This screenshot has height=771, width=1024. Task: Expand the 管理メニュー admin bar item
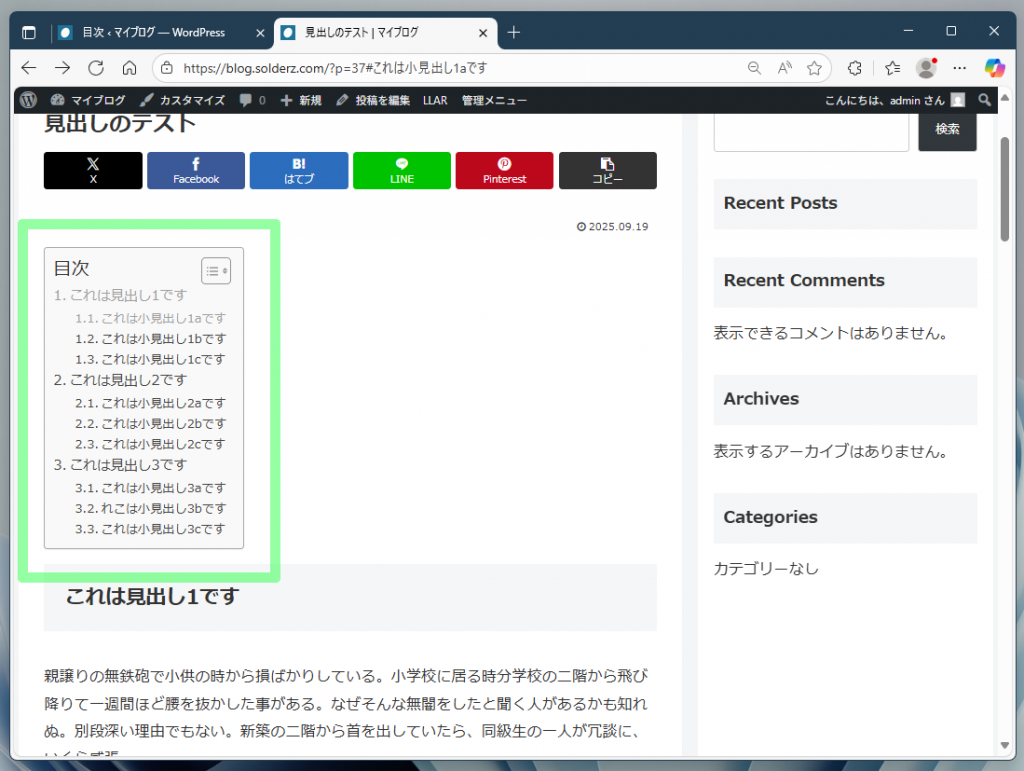[x=493, y=99]
